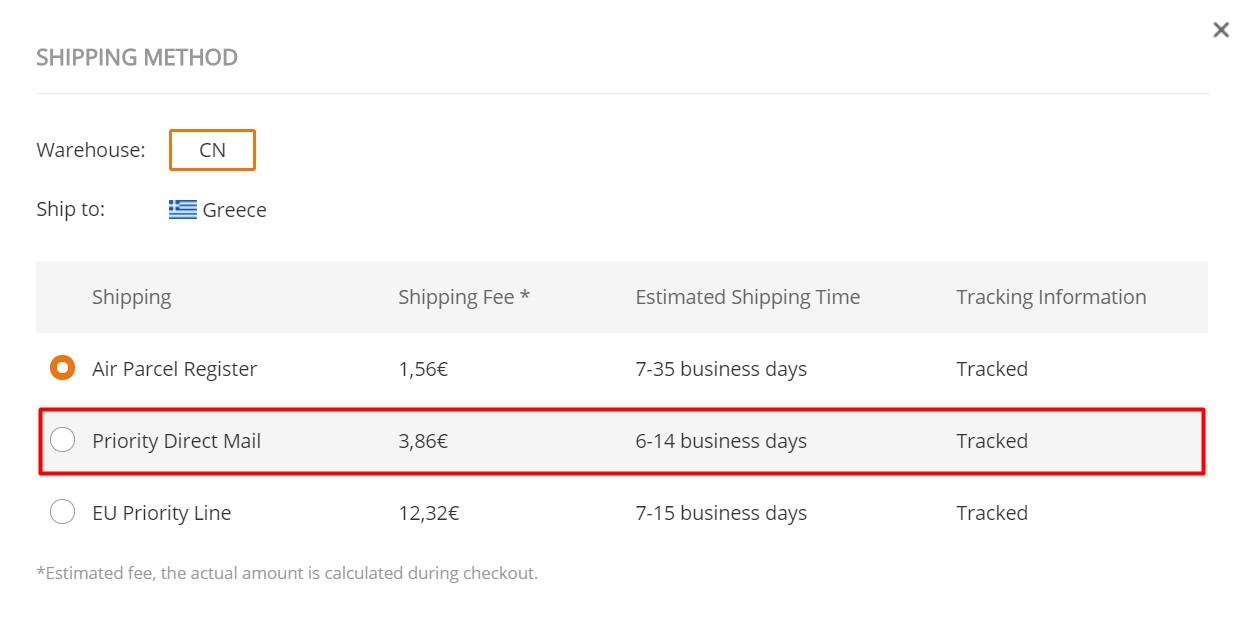This screenshot has width=1246, height=624.
Task: Select the Air Parcel Register radio button
Action: [63, 368]
